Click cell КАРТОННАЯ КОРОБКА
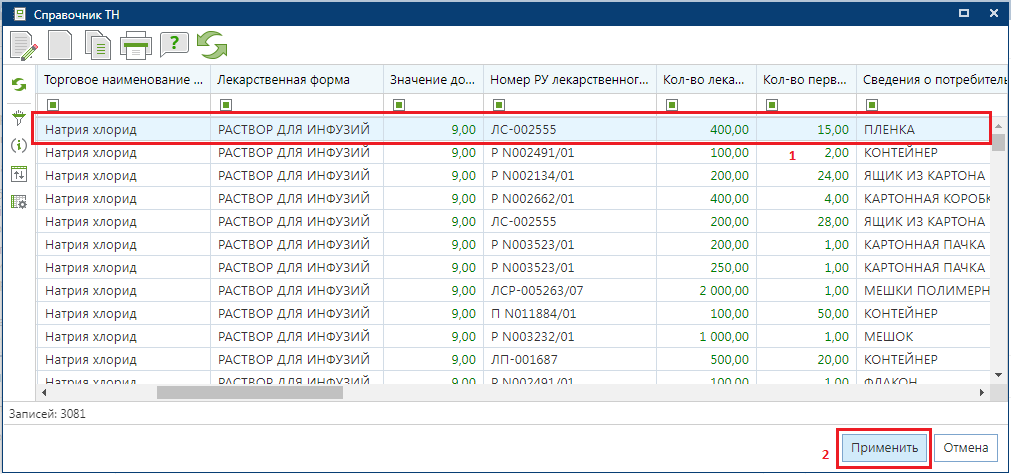The width and height of the screenshot is (1011, 474). [x=923, y=199]
